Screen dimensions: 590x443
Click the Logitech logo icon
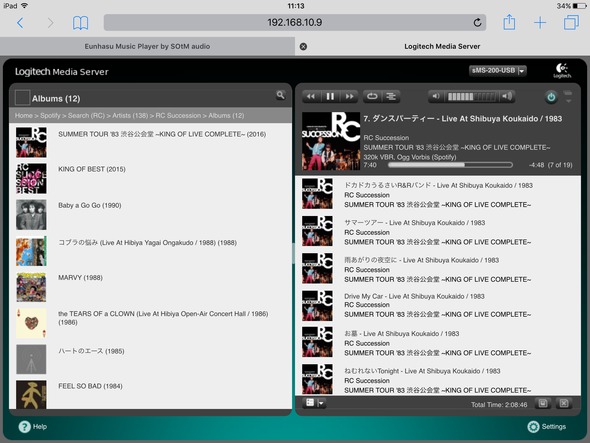point(562,70)
